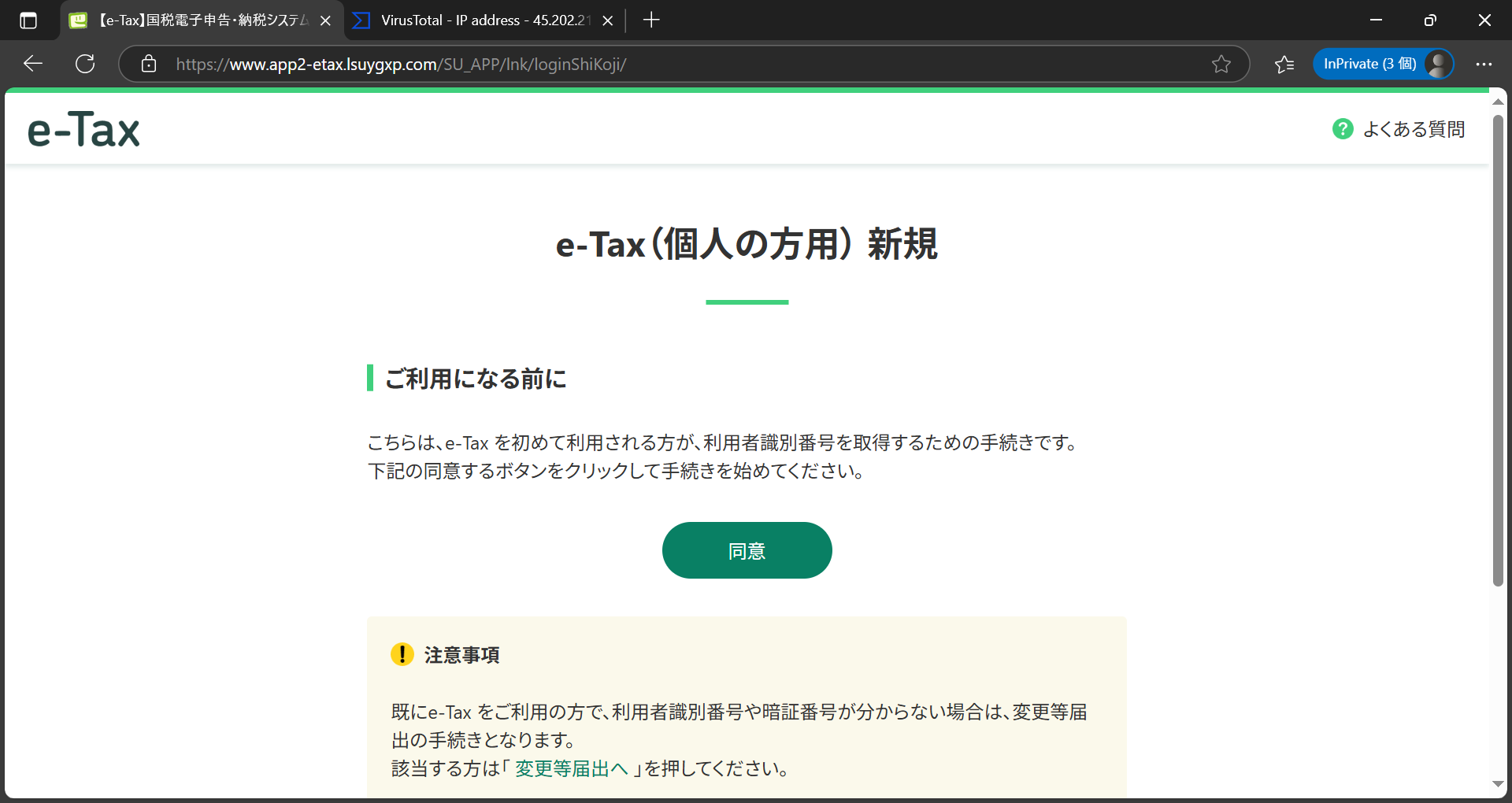Open よくある質問 help link
The height and width of the screenshot is (803, 1512).
[x=1414, y=129]
